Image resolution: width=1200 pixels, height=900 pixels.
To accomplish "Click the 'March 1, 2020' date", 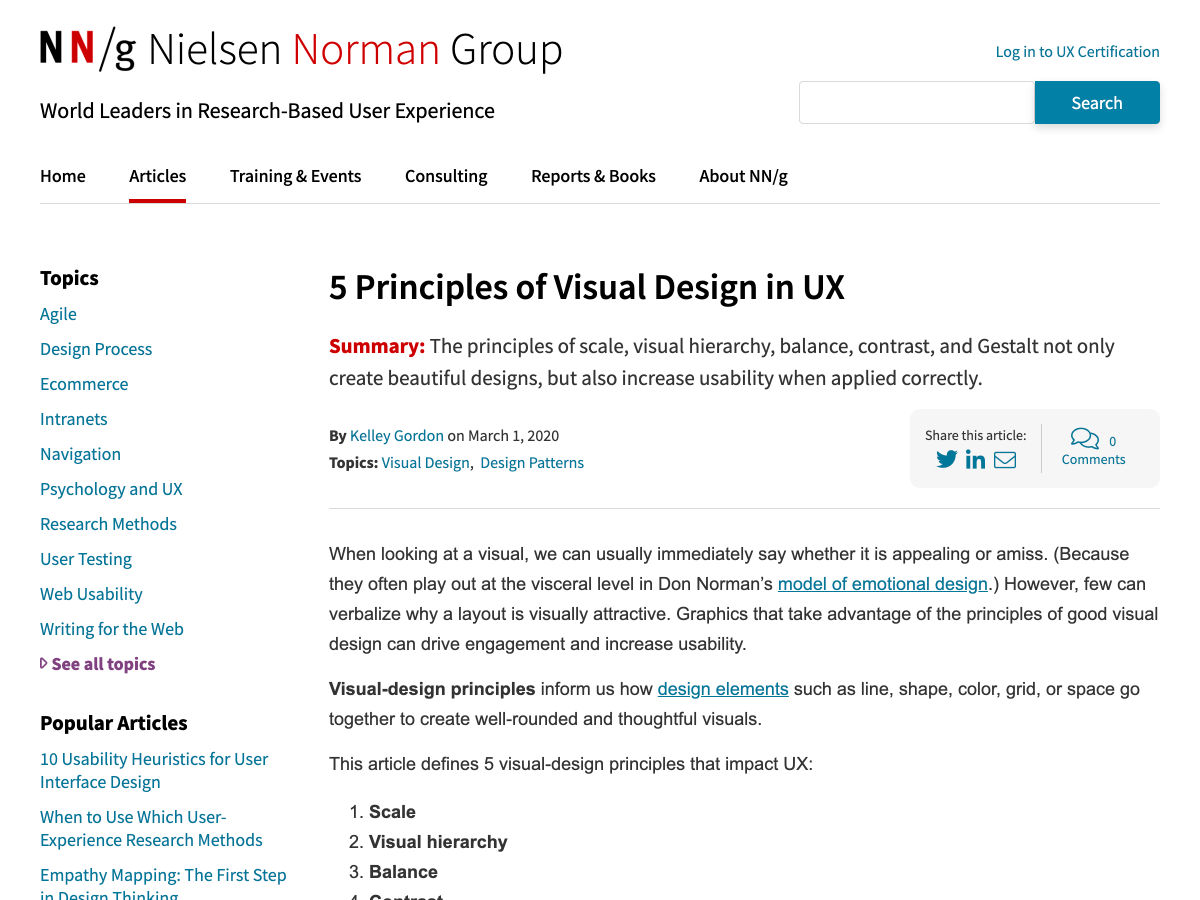I will 514,436.
